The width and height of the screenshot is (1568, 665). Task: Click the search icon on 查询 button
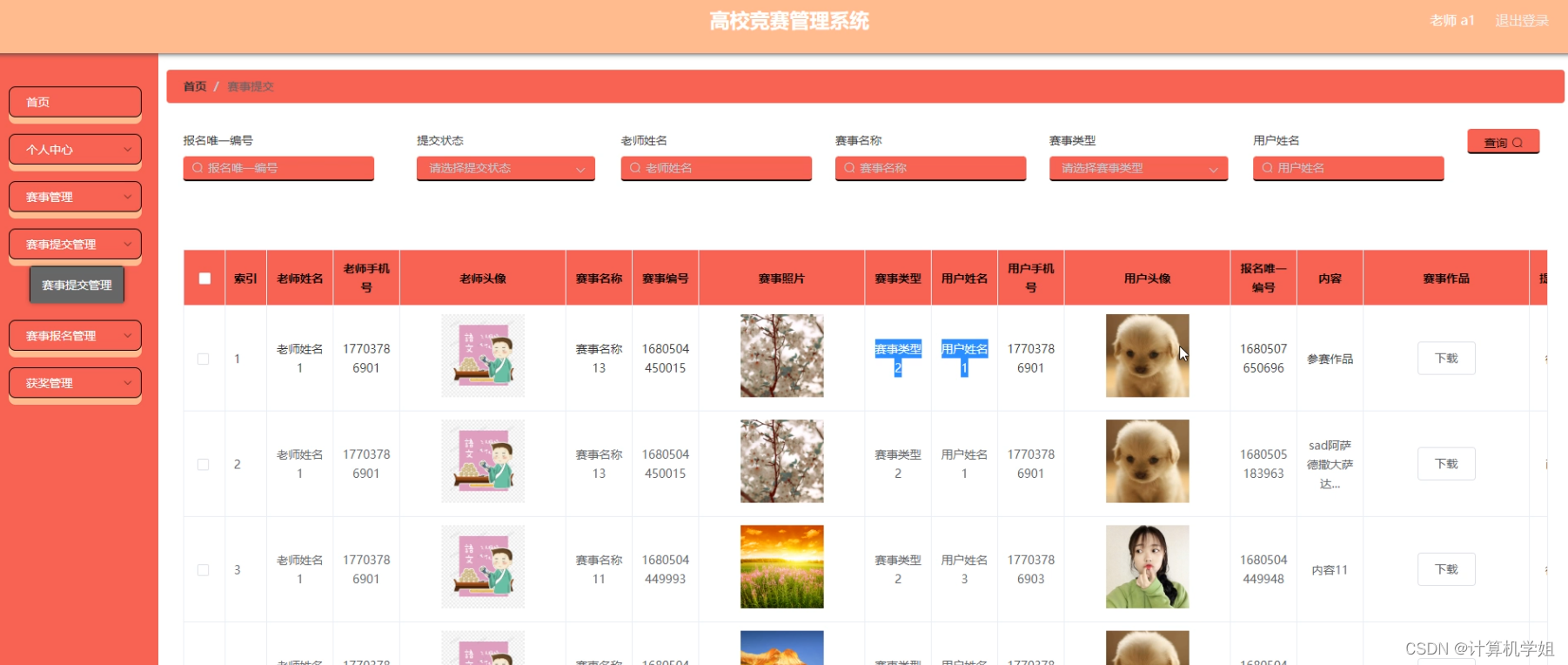(1518, 143)
